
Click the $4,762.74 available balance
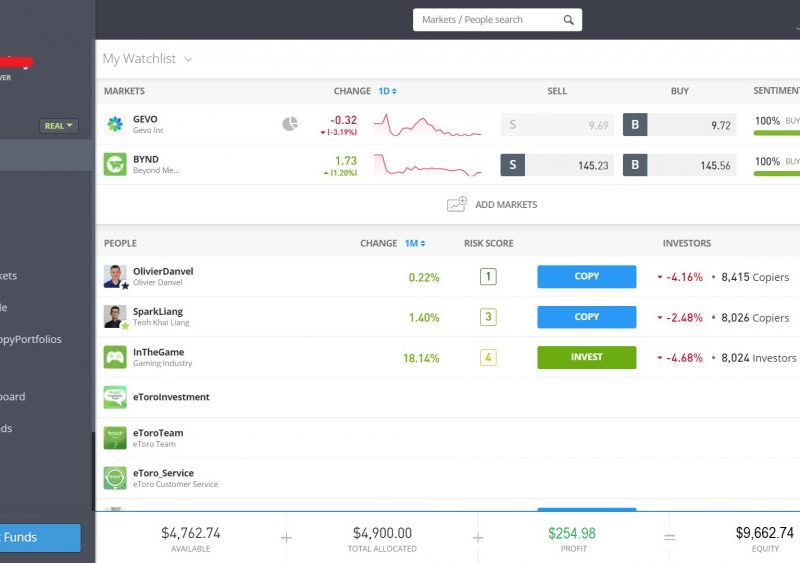(191, 533)
